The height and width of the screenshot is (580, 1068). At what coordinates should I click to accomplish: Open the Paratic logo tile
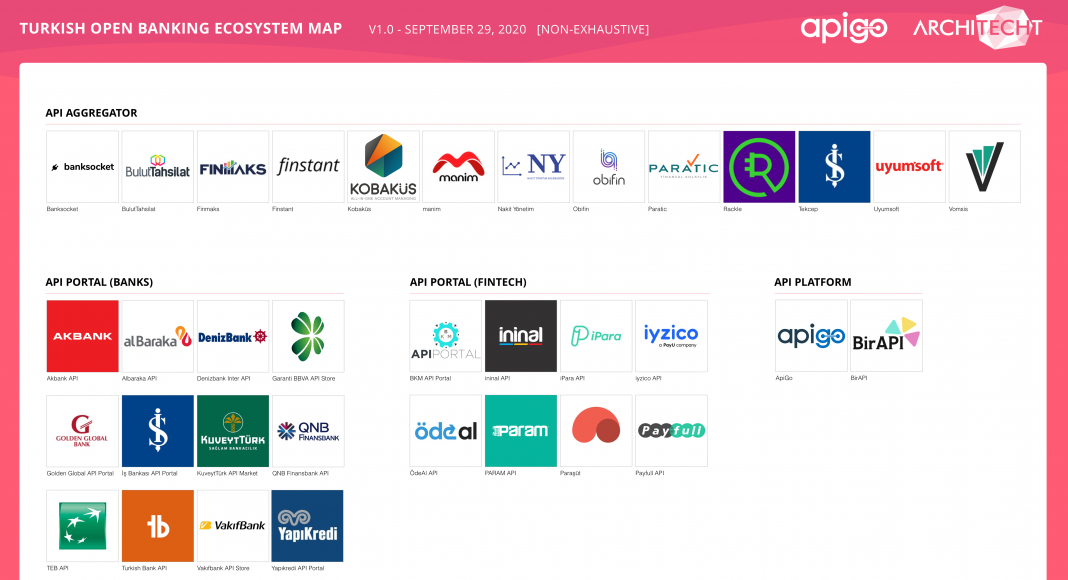pyautogui.click(x=684, y=167)
